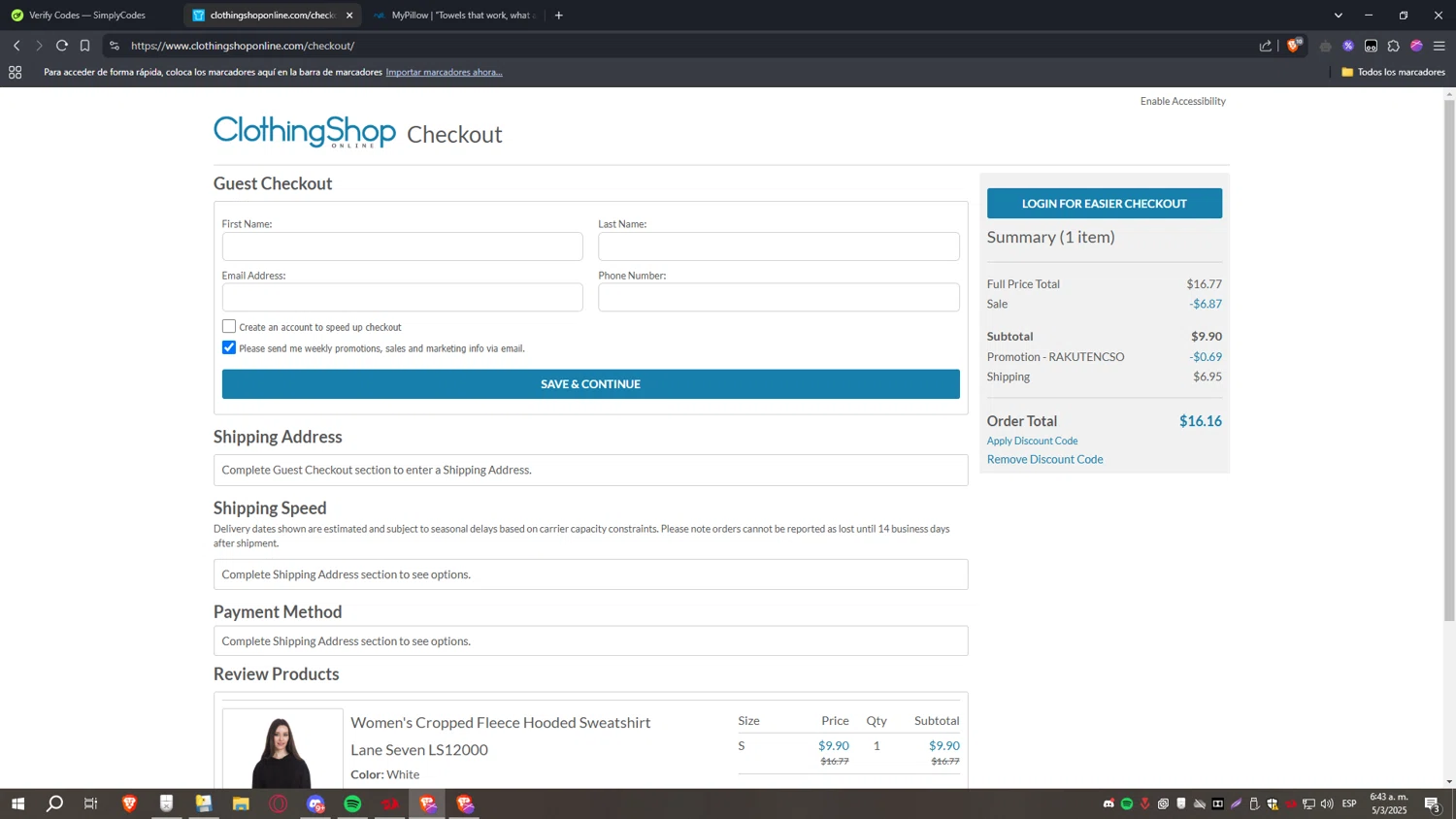Click Apply Discount Code link
This screenshot has height=819, width=1456.
(1032, 441)
